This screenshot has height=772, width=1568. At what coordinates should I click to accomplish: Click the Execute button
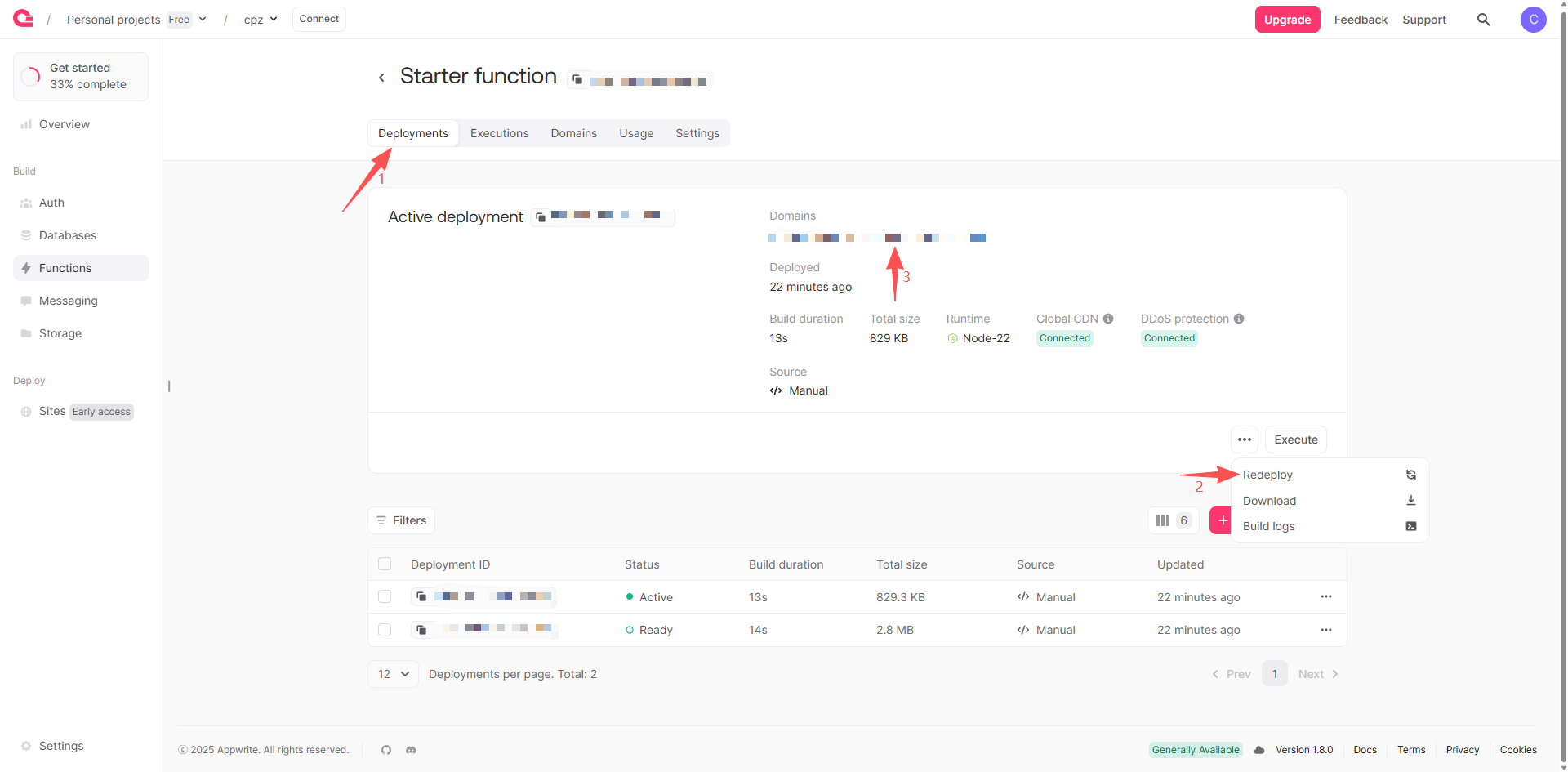pos(1295,440)
